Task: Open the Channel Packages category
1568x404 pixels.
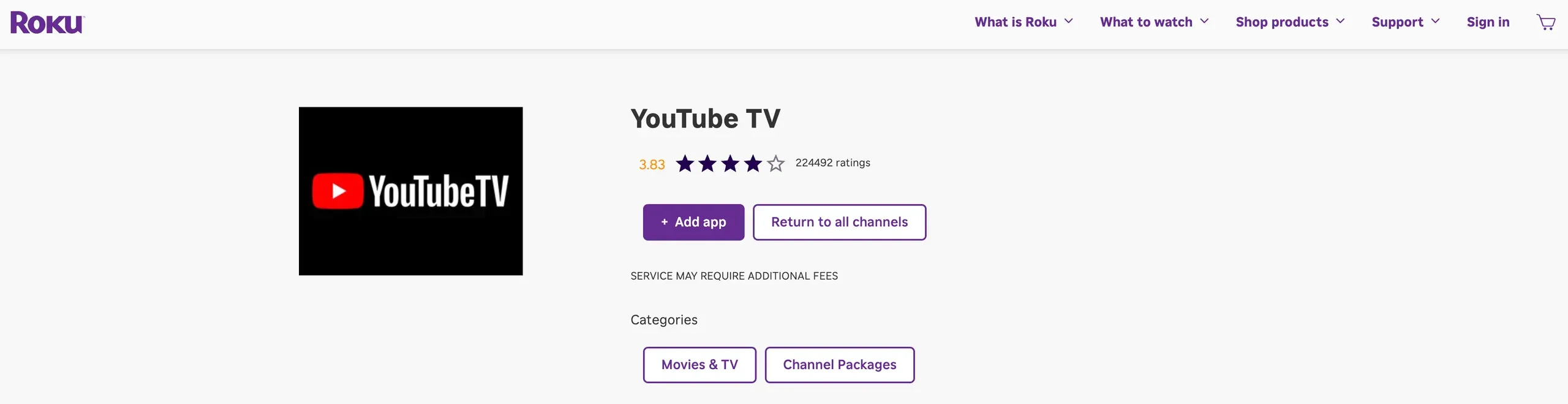Action: [840, 364]
